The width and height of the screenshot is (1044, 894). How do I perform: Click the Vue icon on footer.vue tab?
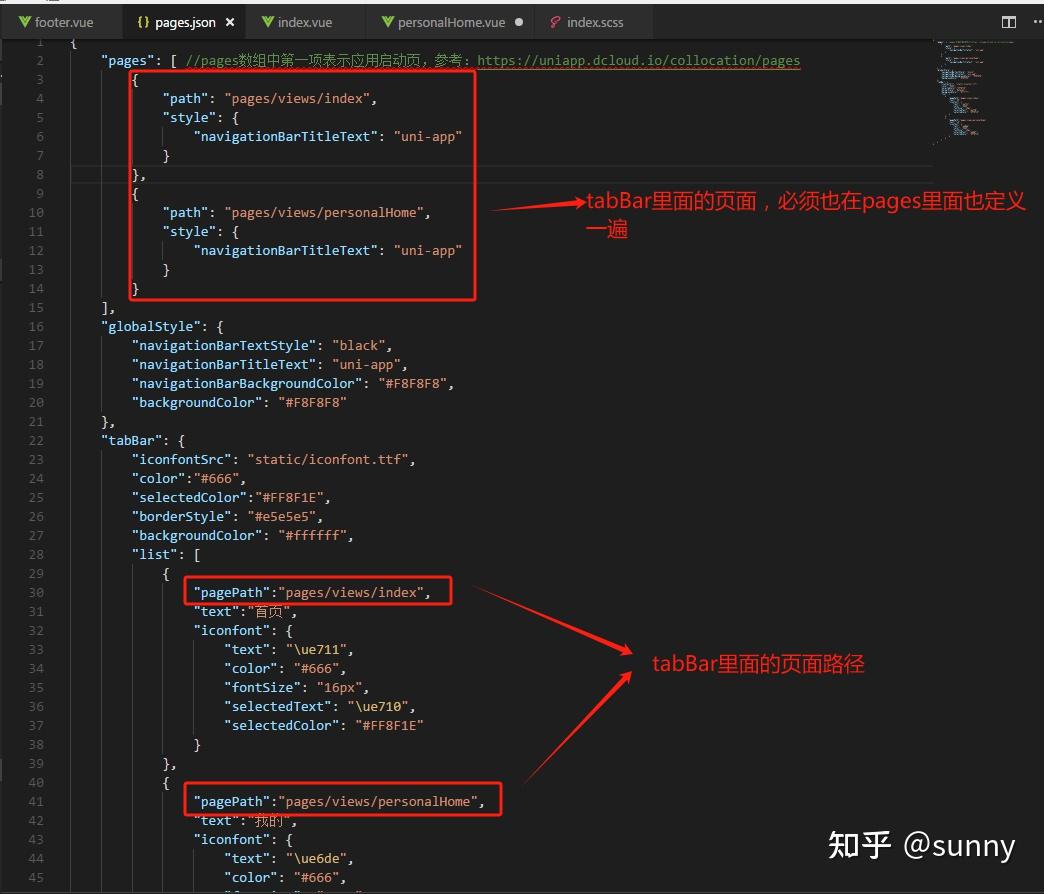[22, 21]
